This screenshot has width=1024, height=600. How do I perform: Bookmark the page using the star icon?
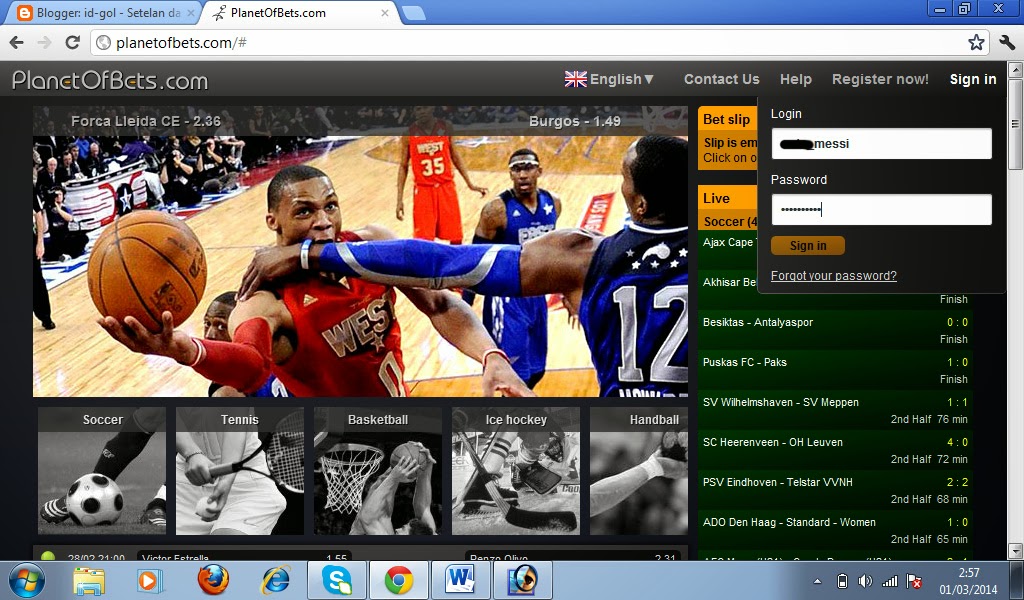click(x=976, y=42)
